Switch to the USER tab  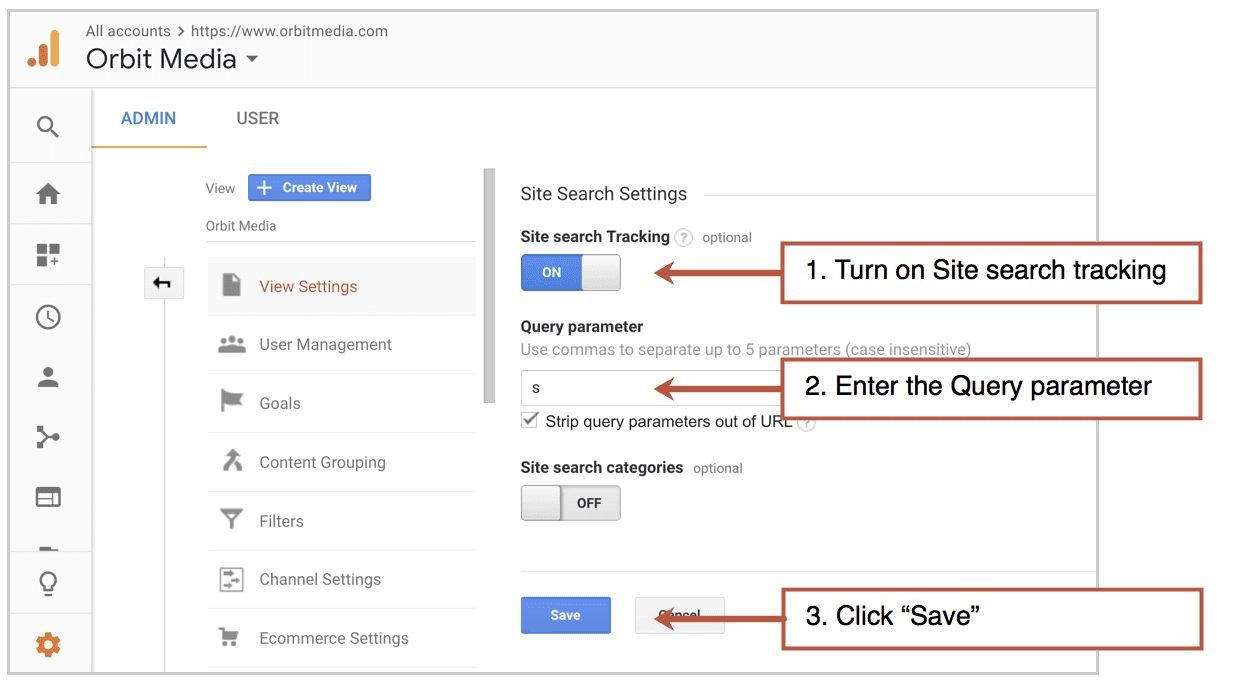click(257, 118)
